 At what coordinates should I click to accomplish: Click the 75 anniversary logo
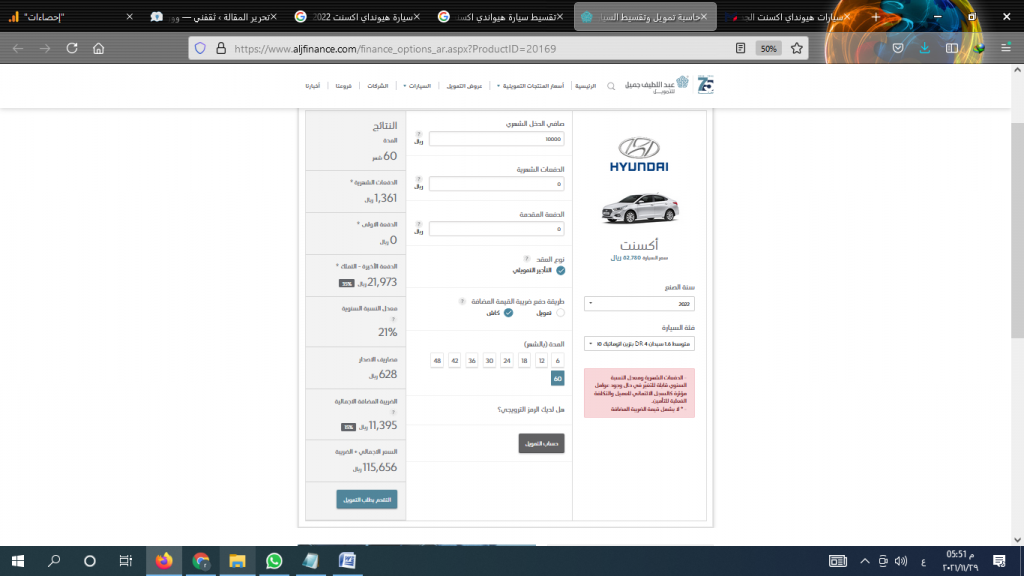705,85
